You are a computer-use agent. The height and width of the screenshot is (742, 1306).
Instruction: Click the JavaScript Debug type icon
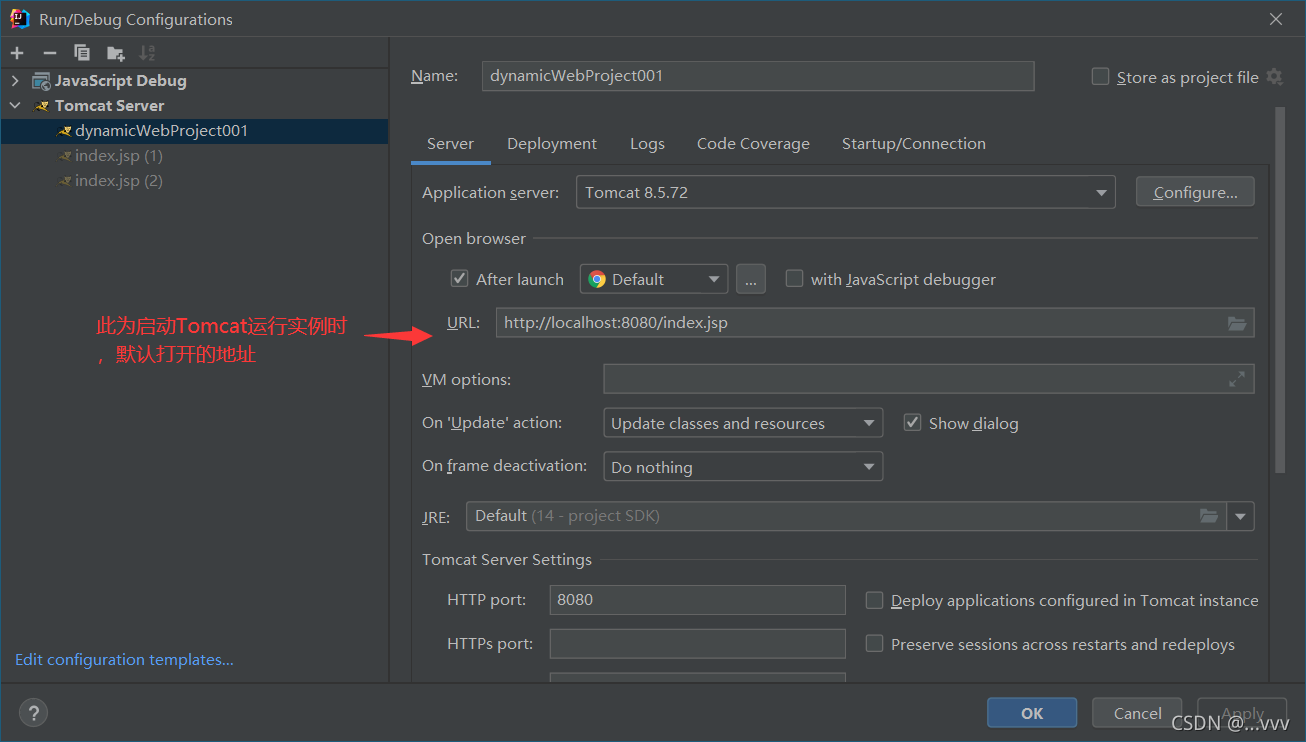pos(41,81)
